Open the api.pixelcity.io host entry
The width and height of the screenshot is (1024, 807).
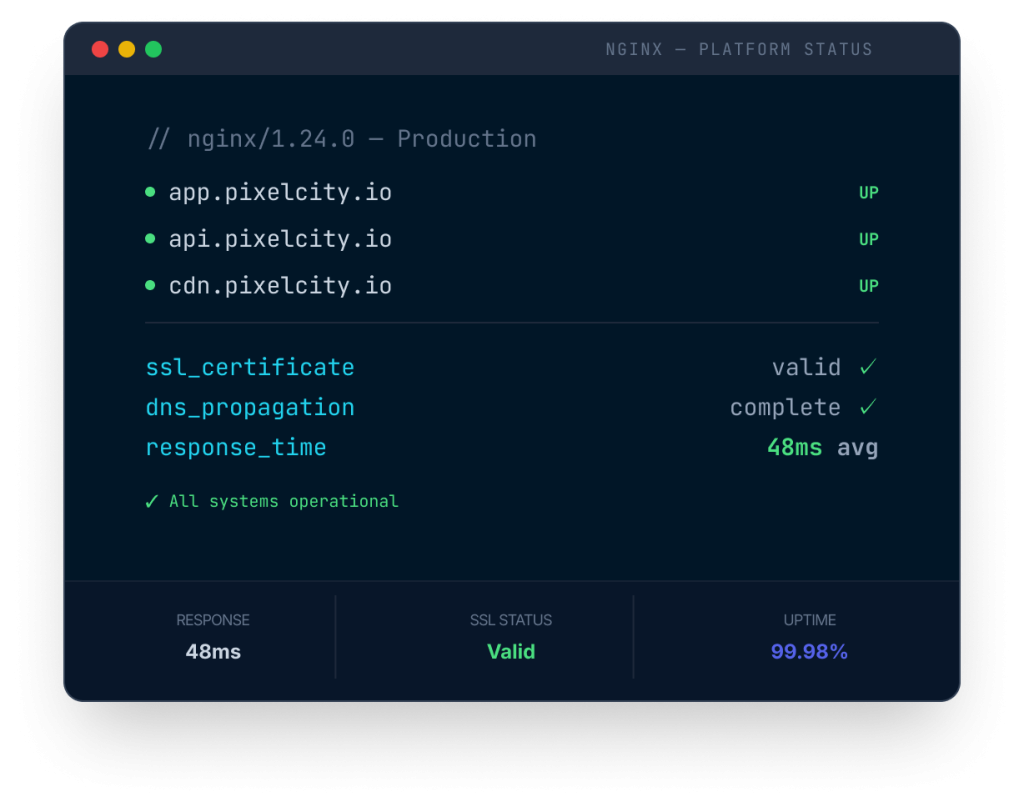pyautogui.click(x=280, y=239)
